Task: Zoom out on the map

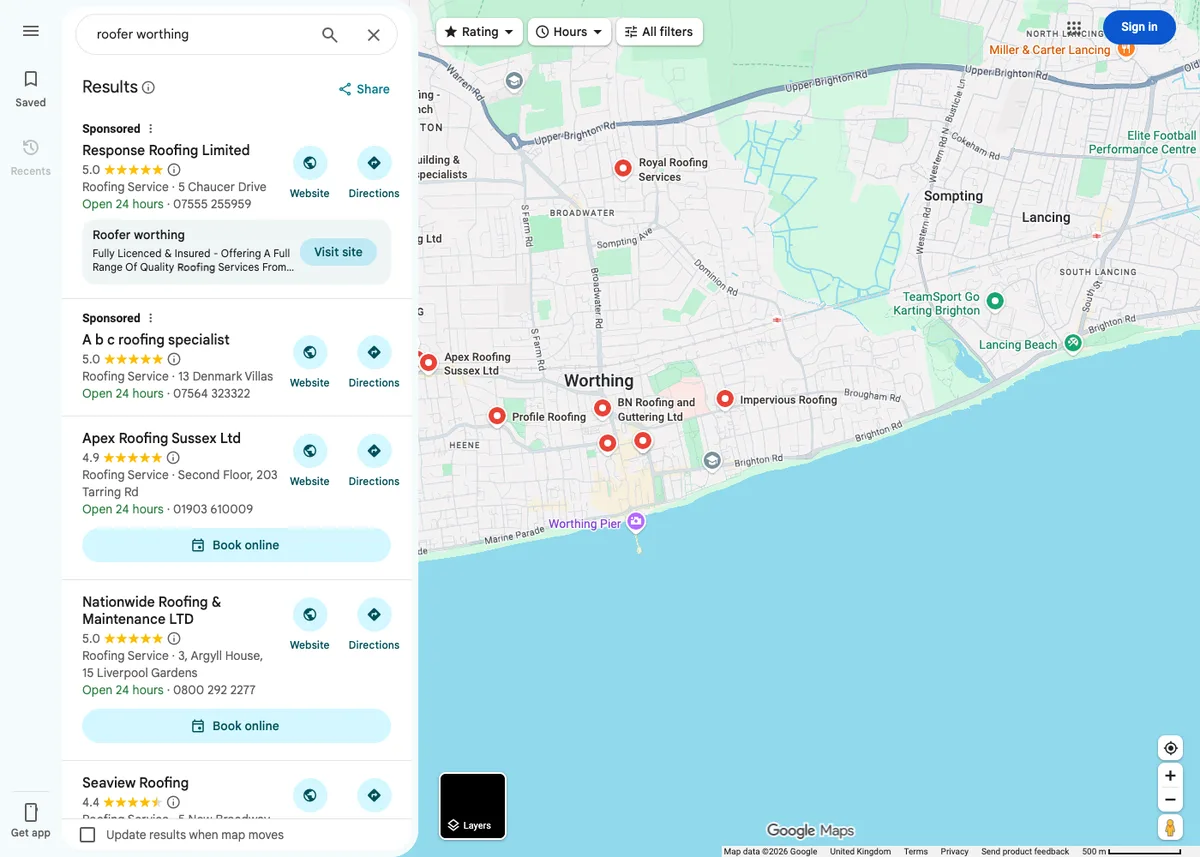Action: [1170, 800]
